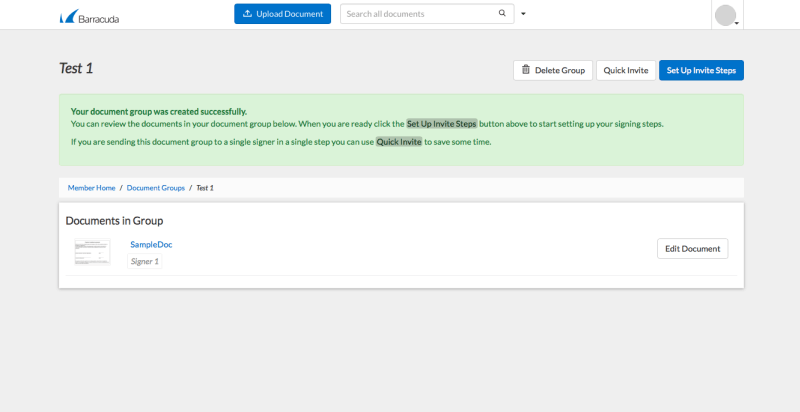The width and height of the screenshot is (800, 412).
Task: Click the Barracuda logo
Action: pos(89,16)
